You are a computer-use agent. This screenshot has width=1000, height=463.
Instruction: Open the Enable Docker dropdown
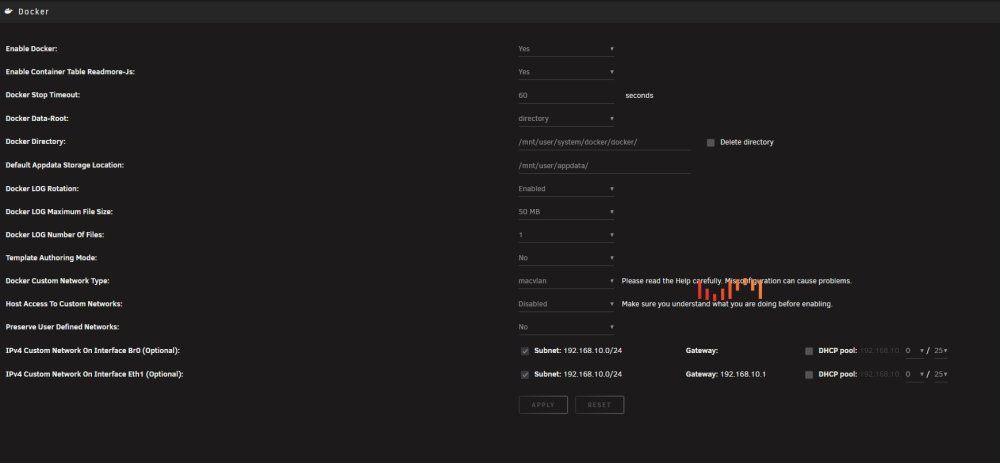pyautogui.click(x=566, y=48)
